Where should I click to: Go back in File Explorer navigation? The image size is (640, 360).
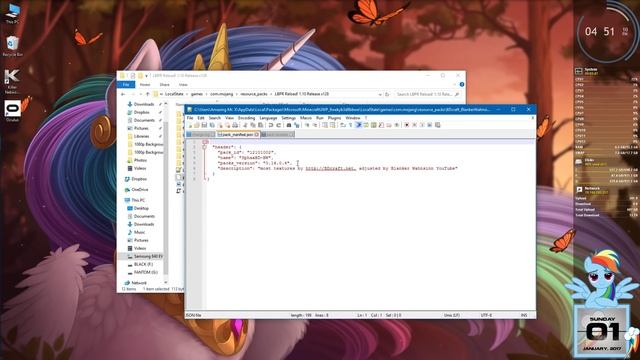(123, 94)
